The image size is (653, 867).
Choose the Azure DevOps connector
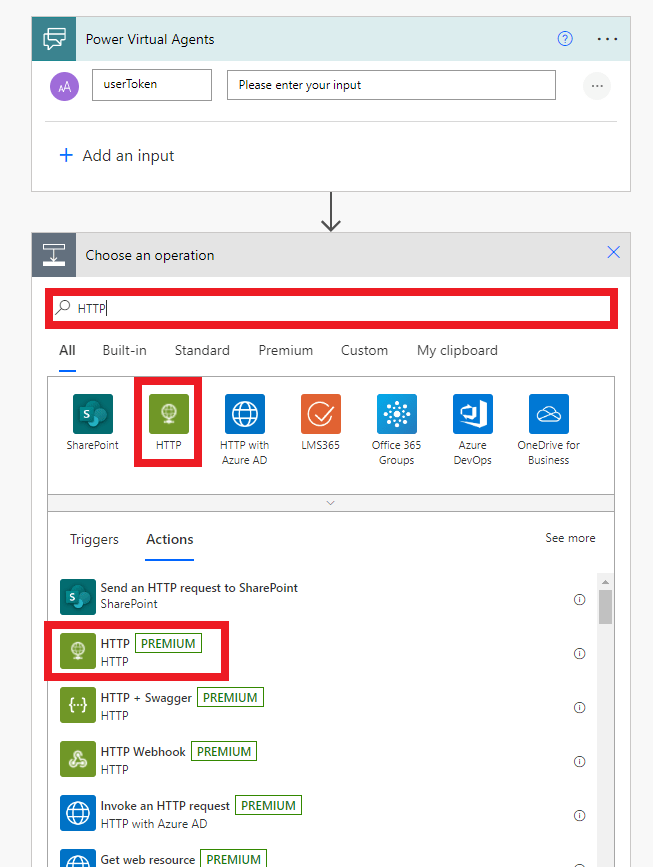[473, 414]
